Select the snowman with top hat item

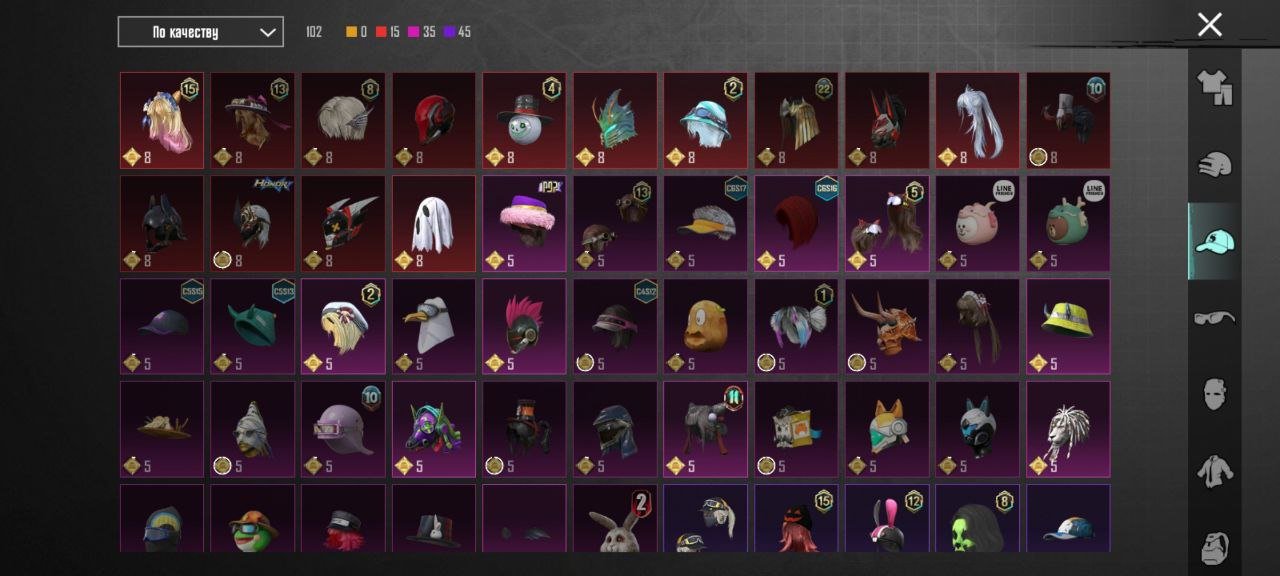pos(524,120)
